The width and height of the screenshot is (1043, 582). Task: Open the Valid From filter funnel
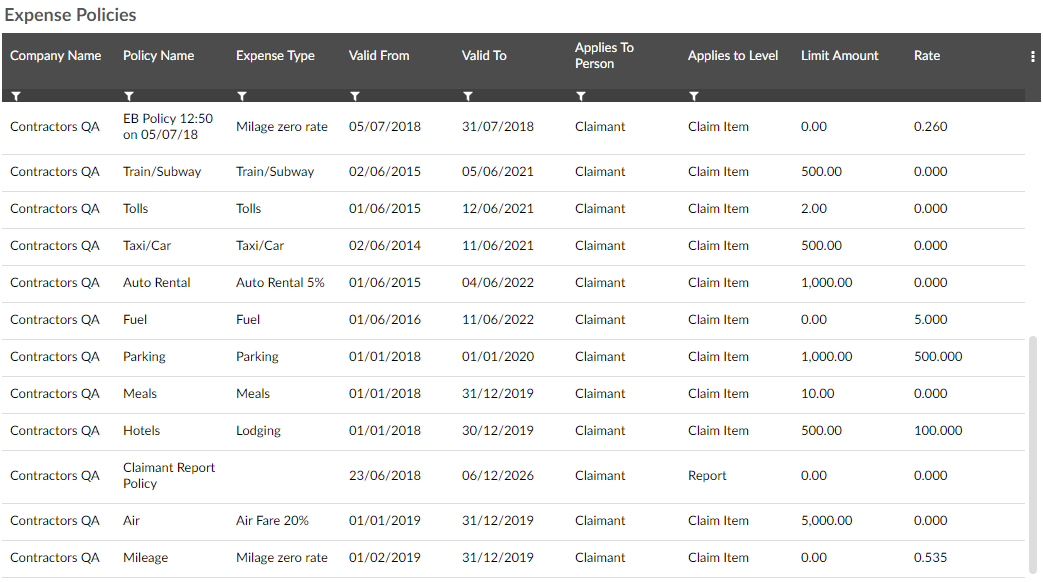click(x=355, y=96)
